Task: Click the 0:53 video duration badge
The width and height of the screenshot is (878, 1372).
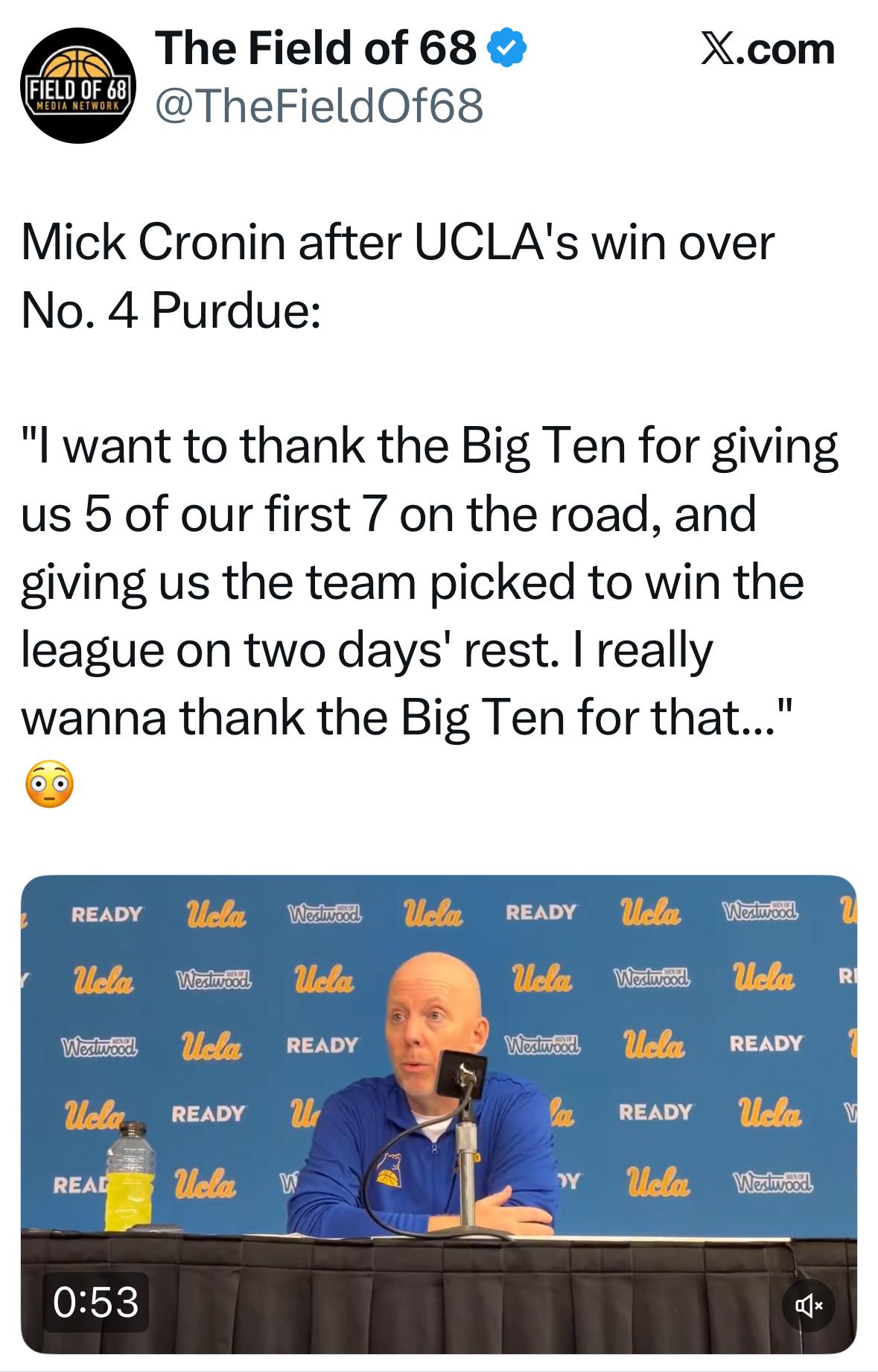Action: (x=96, y=1302)
